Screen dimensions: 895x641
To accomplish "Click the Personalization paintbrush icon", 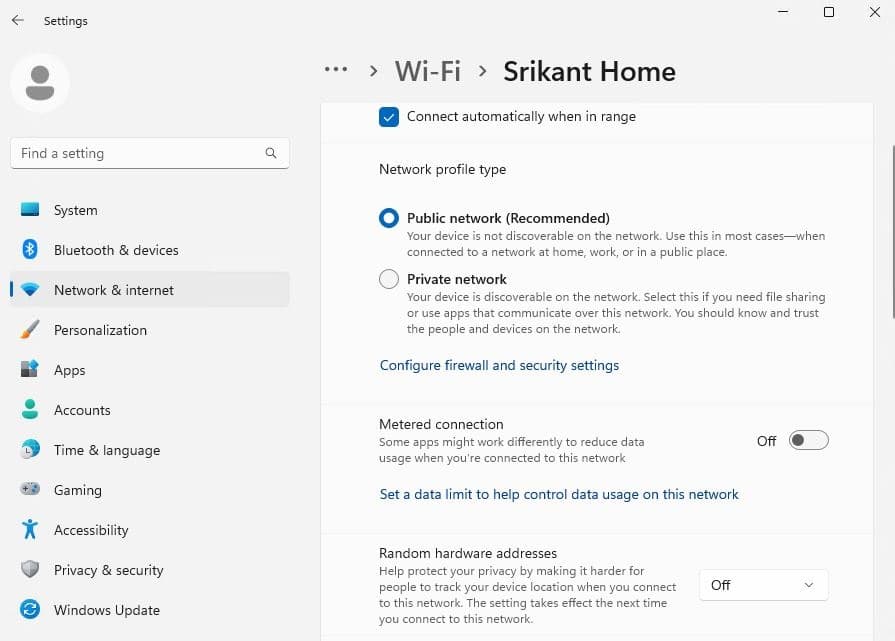I will pos(30,330).
